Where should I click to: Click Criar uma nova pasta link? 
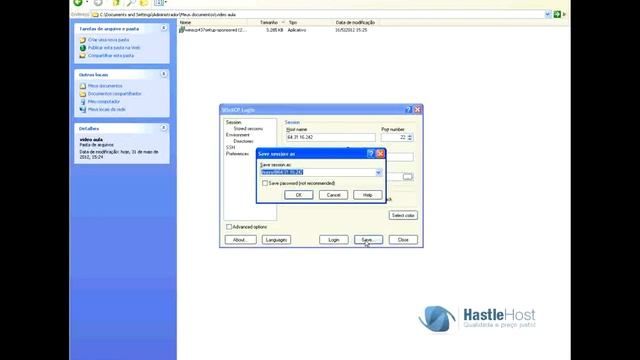point(109,40)
